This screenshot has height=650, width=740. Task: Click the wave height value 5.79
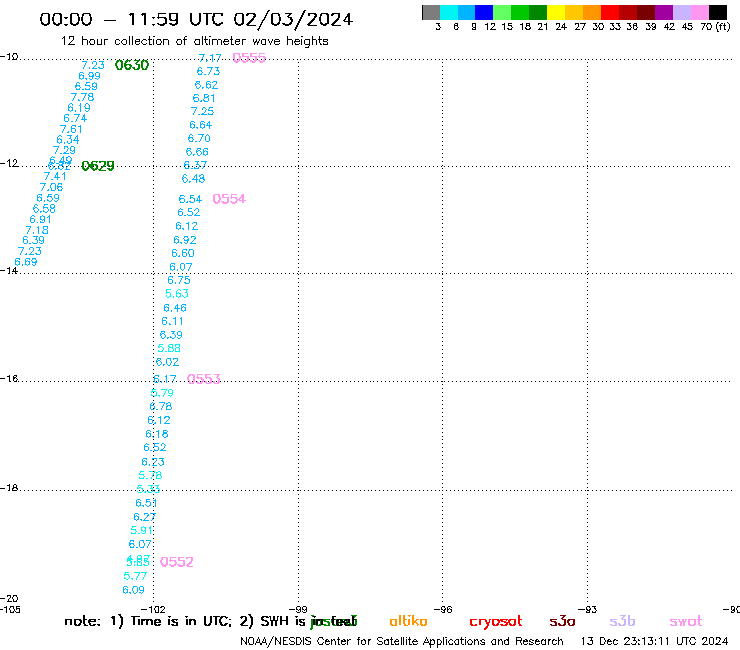[162, 393]
